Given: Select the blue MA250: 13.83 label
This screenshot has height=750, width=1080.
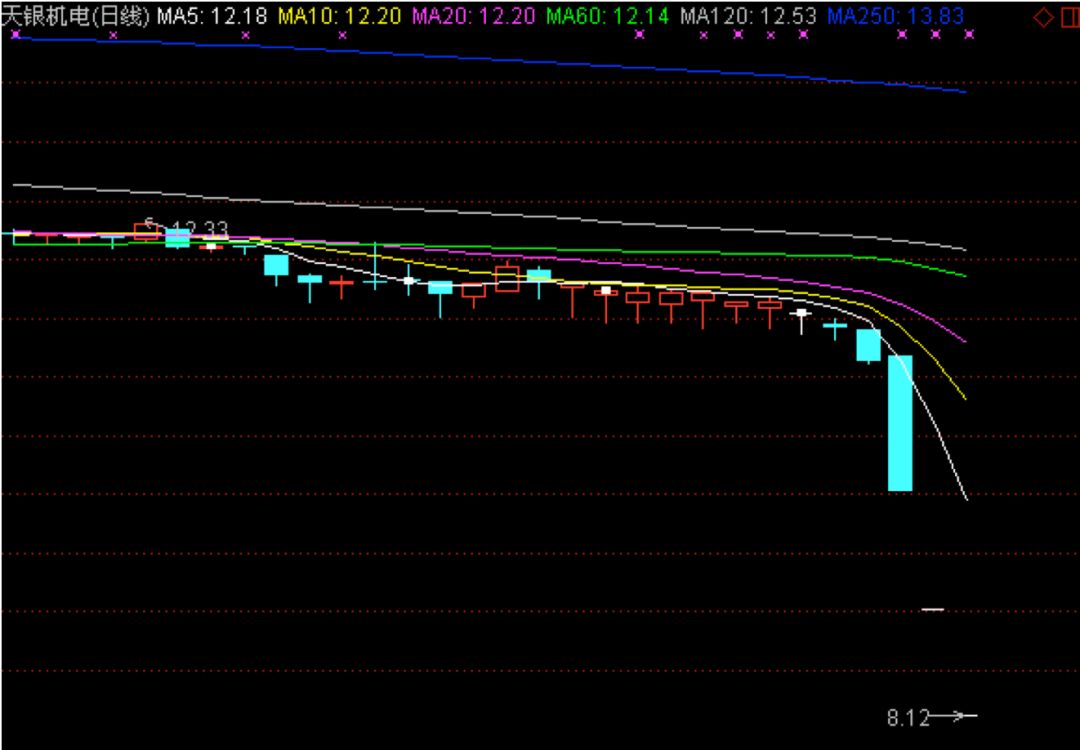Looking at the screenshot, I should click(896, 16).
